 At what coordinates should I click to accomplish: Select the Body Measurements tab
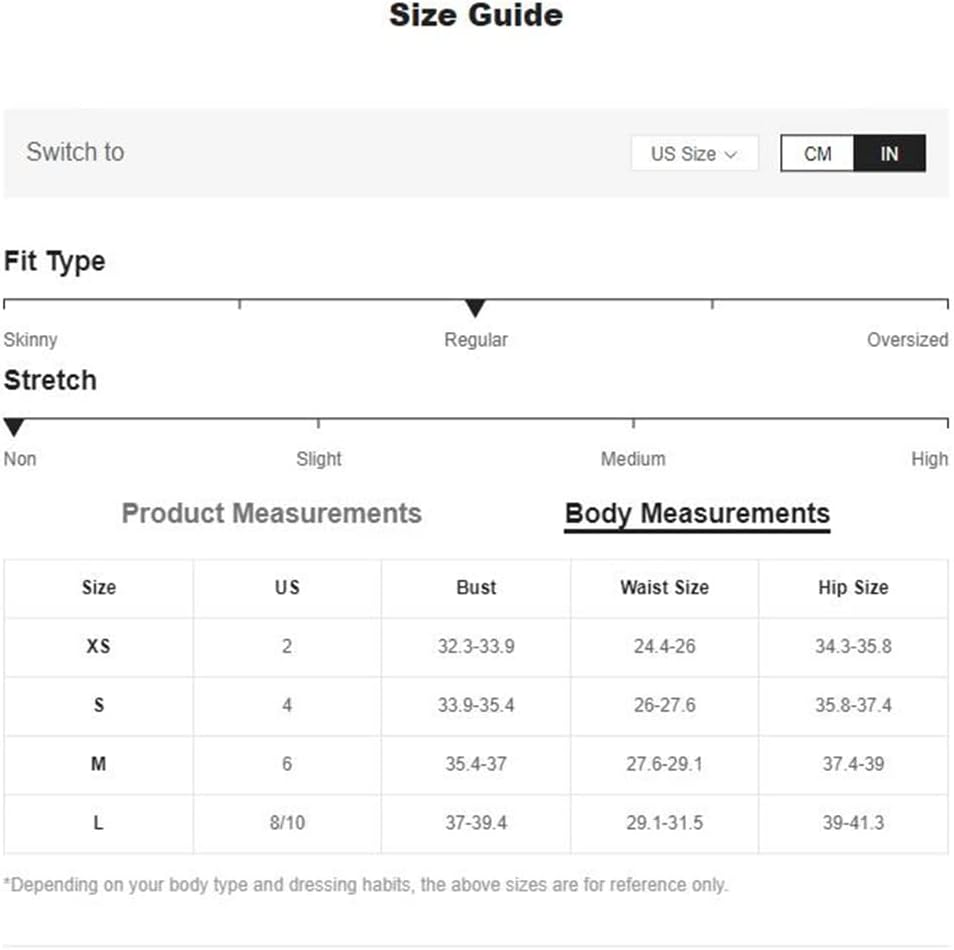(x=697, y=514)
